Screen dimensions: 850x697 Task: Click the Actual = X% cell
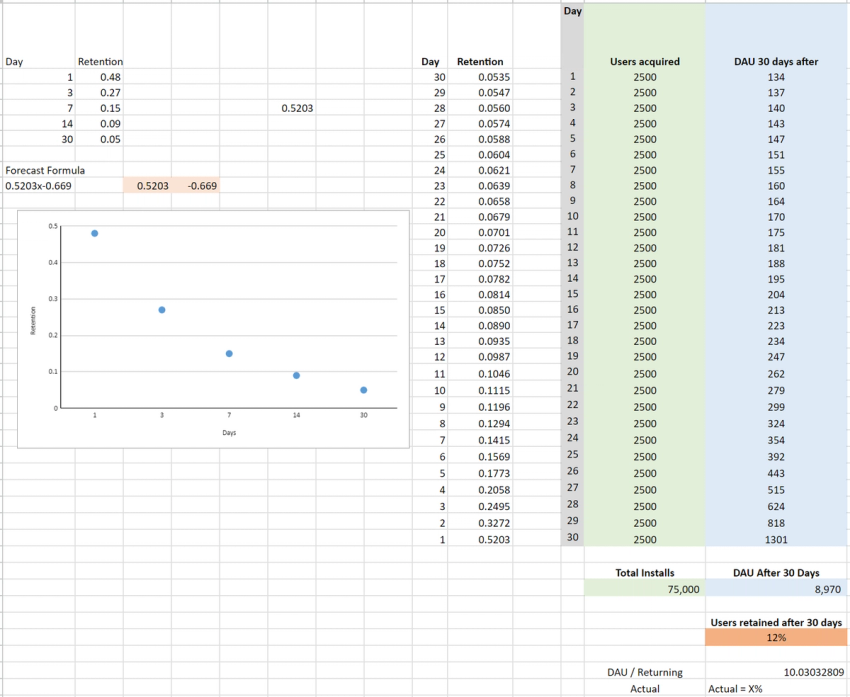click(x=738, y=689)
